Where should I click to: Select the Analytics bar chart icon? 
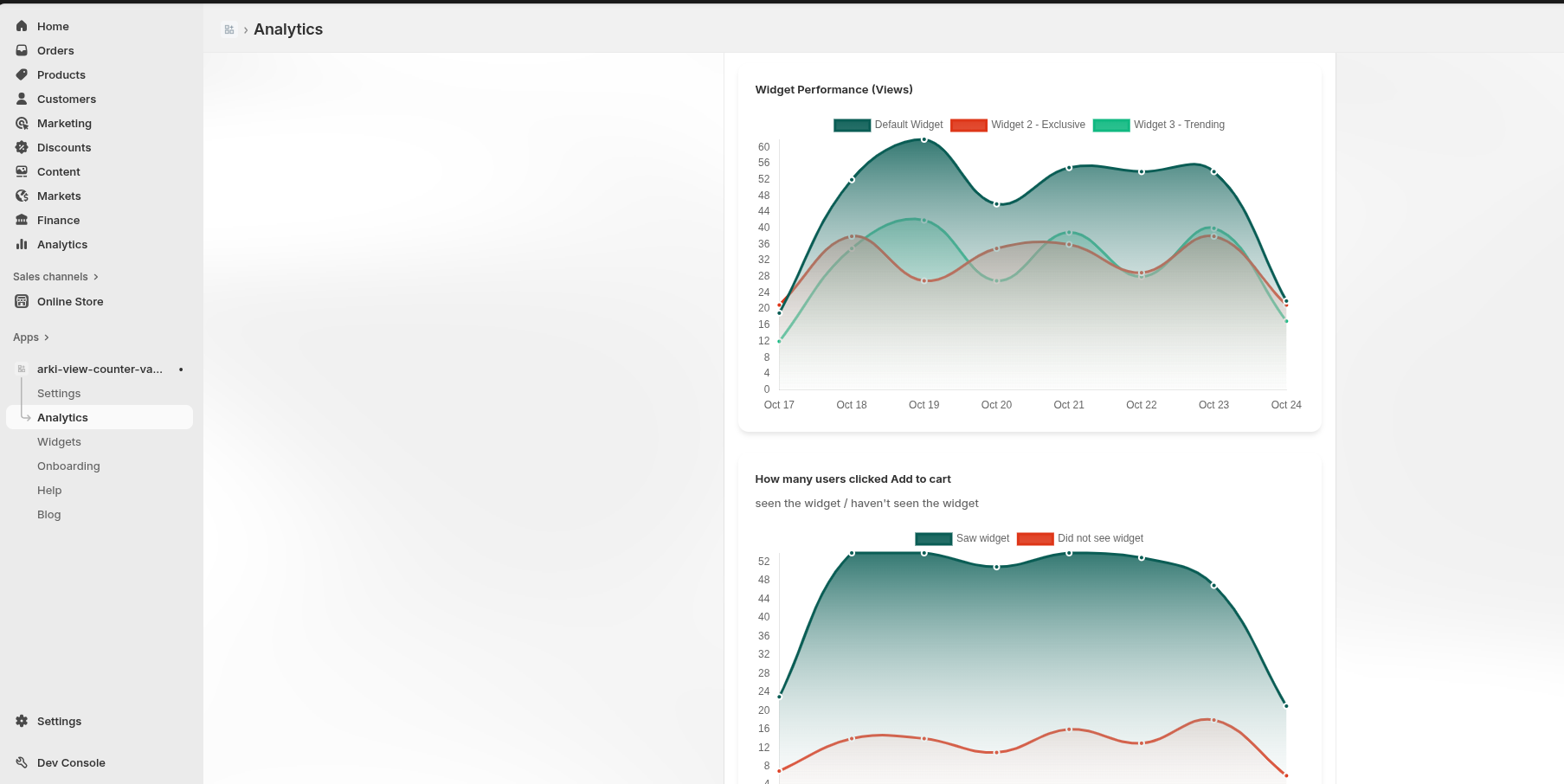pos(21,244)
